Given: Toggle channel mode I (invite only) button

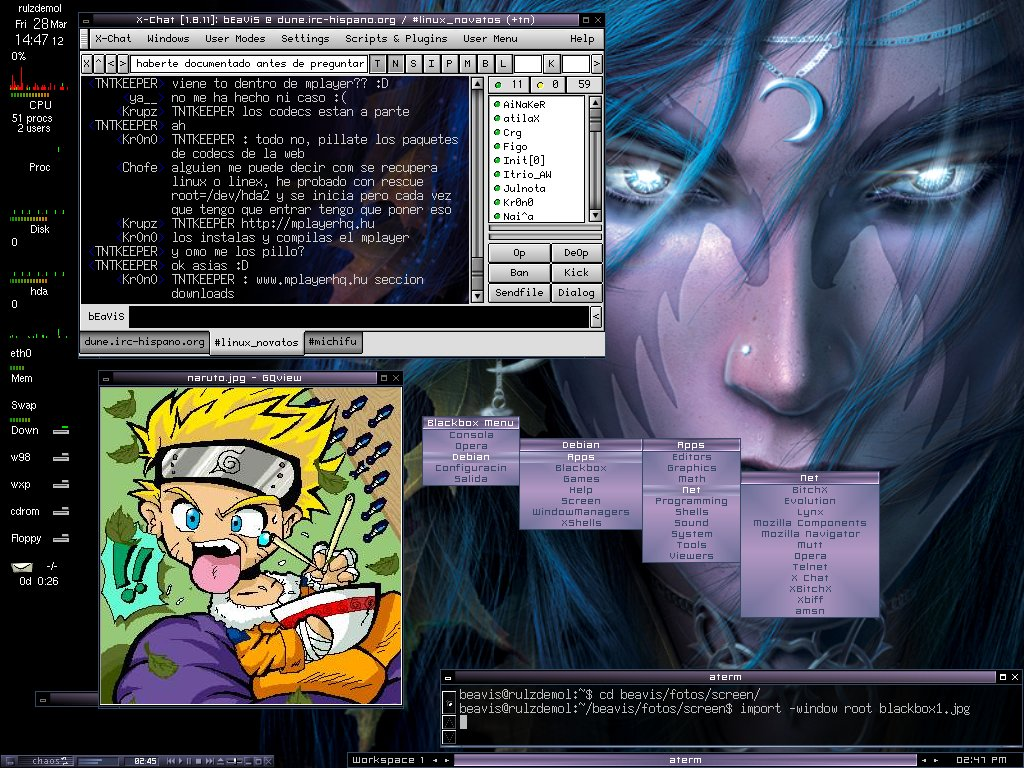Looking at the screenshot, I should click(x=431, y=63).
